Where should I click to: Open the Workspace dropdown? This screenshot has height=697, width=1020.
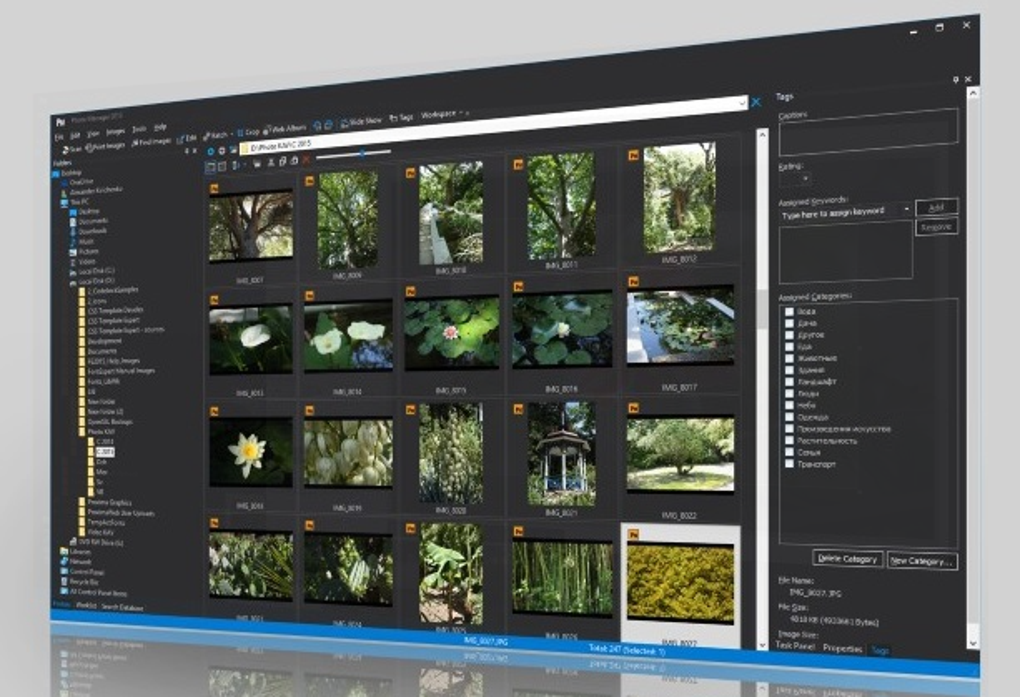pos(444,114)
